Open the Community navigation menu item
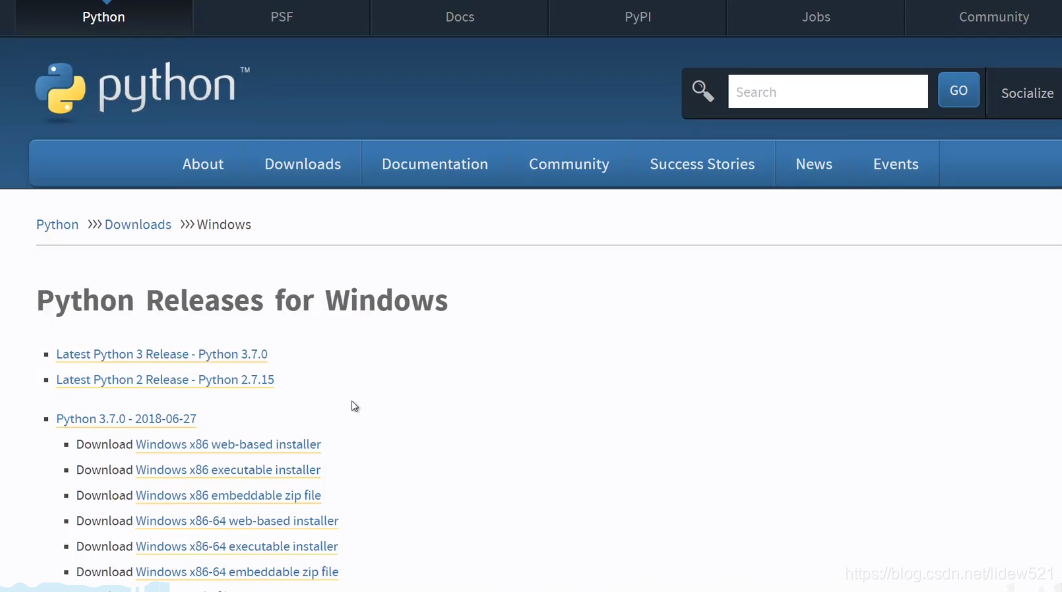 pyautogui.click(x=569, y=164)
